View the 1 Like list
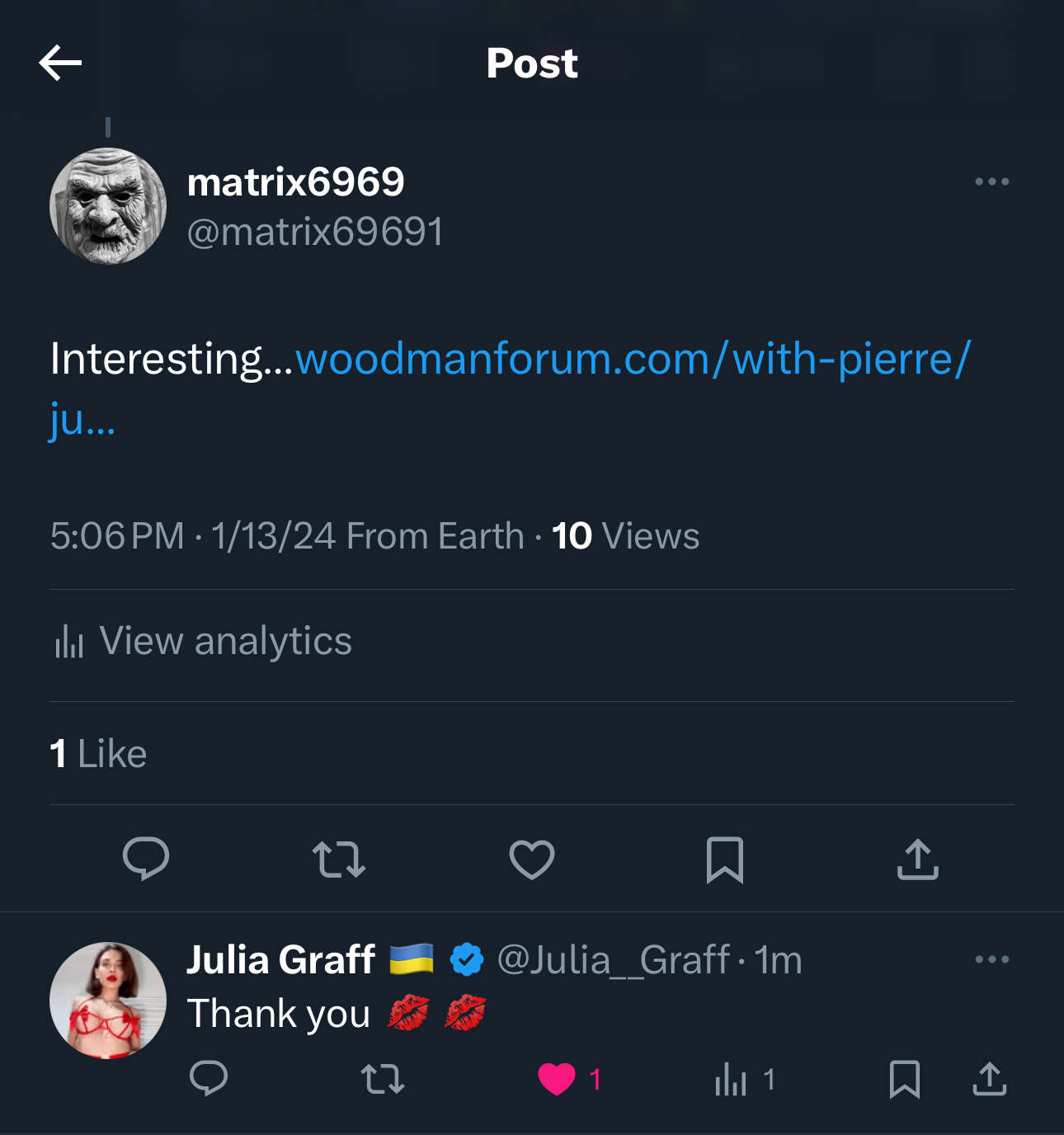The image size is (1064, 1135). [x=98, y=754]
